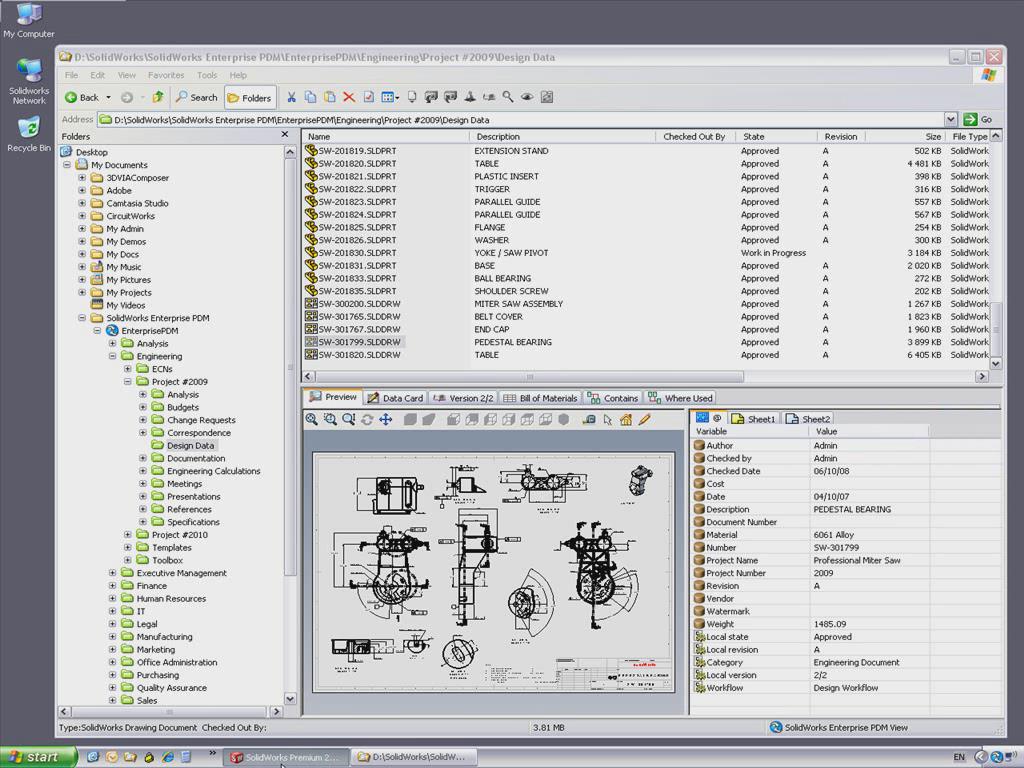Click the select pointer icon in the preview toolbar
The image size is (1024, 768).
pyautogui.click(x=608, y=420)
